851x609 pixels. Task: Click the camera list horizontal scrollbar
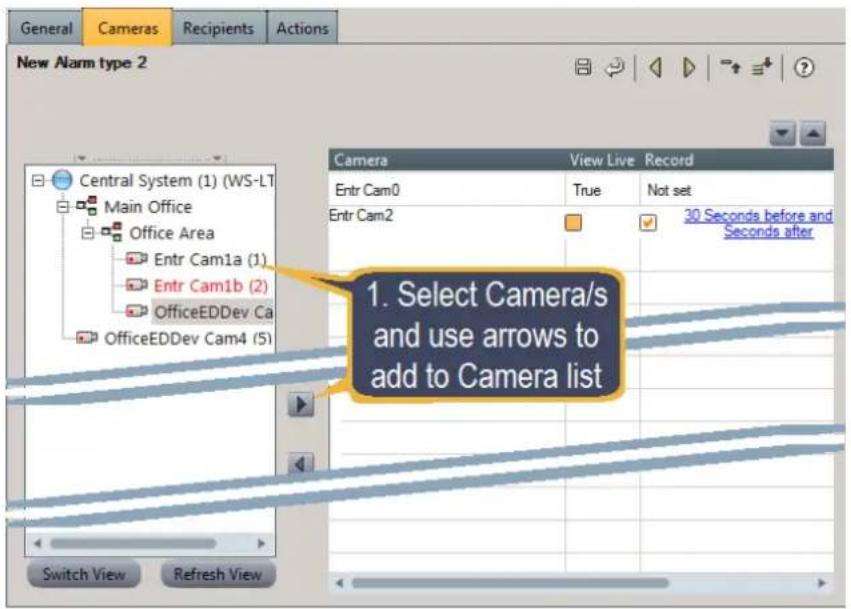point(510,583)
